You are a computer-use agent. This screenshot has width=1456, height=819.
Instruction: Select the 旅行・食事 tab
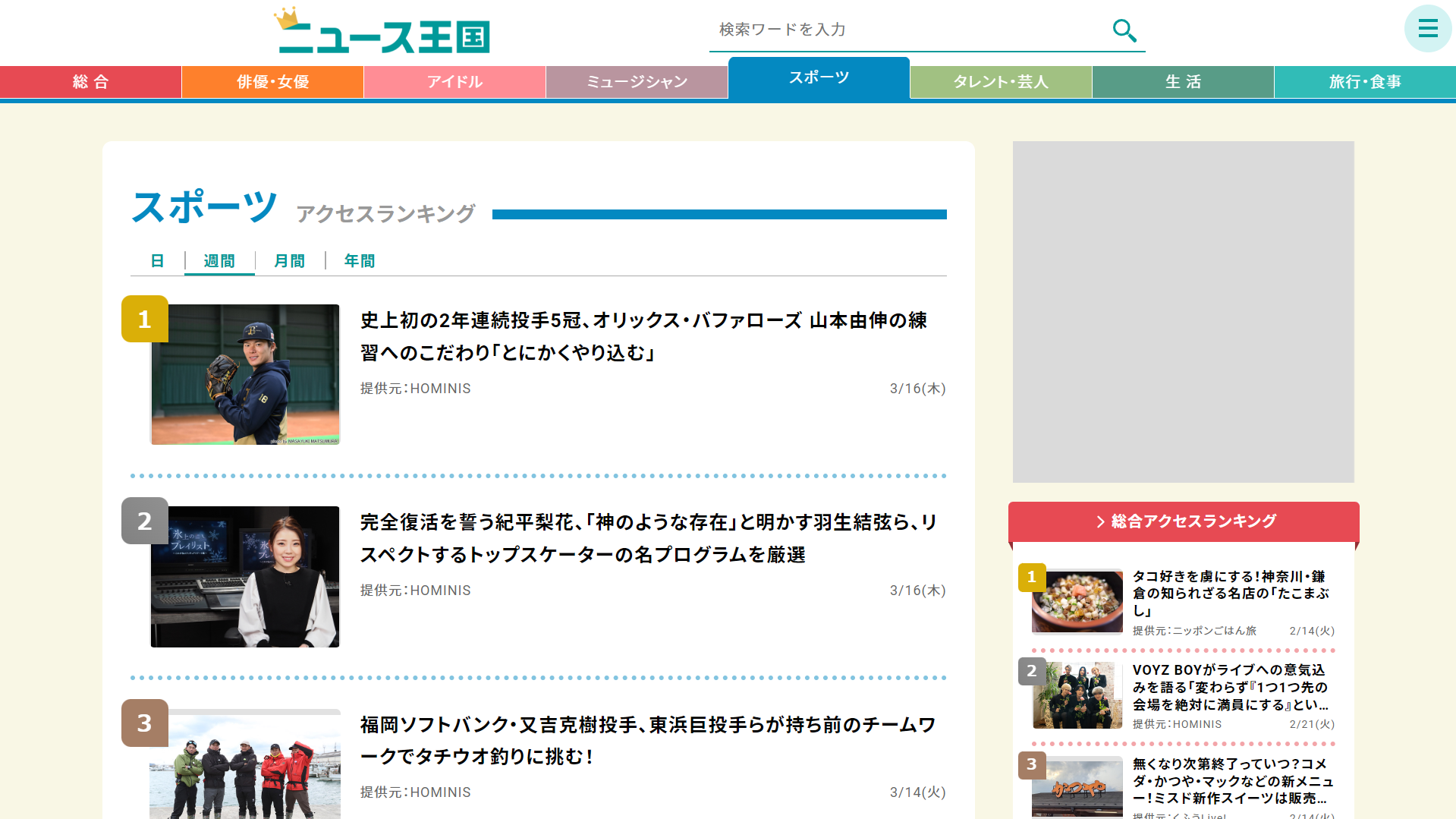point(1366,82)
